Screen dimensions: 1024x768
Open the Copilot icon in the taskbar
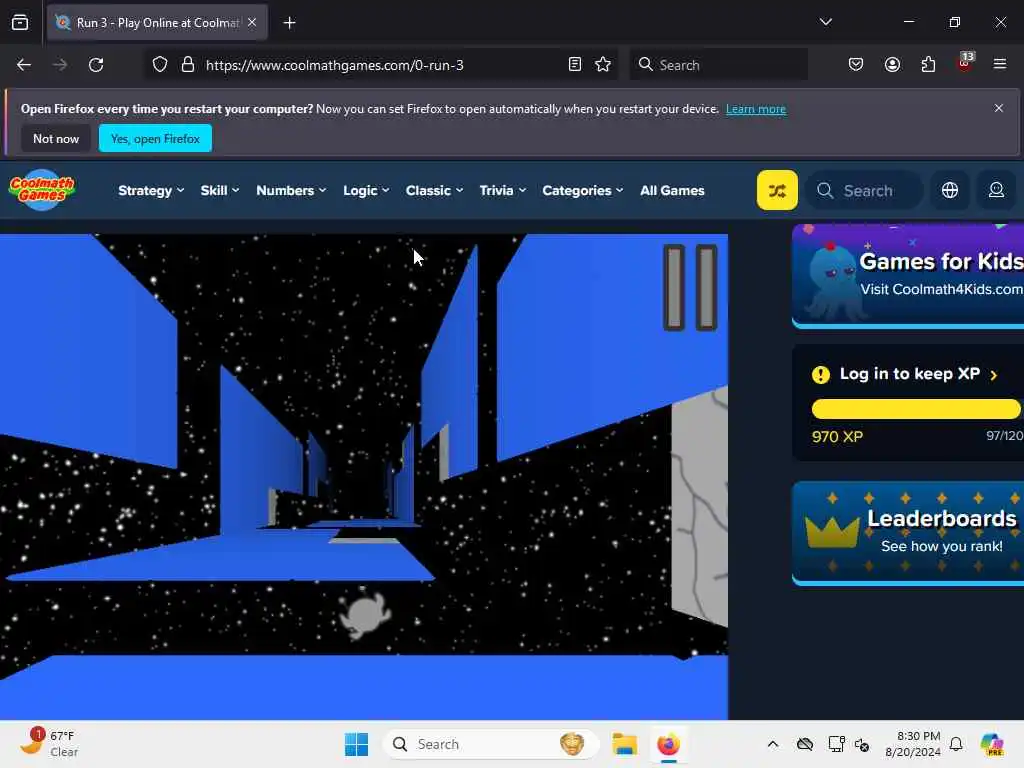click(992, 744)
